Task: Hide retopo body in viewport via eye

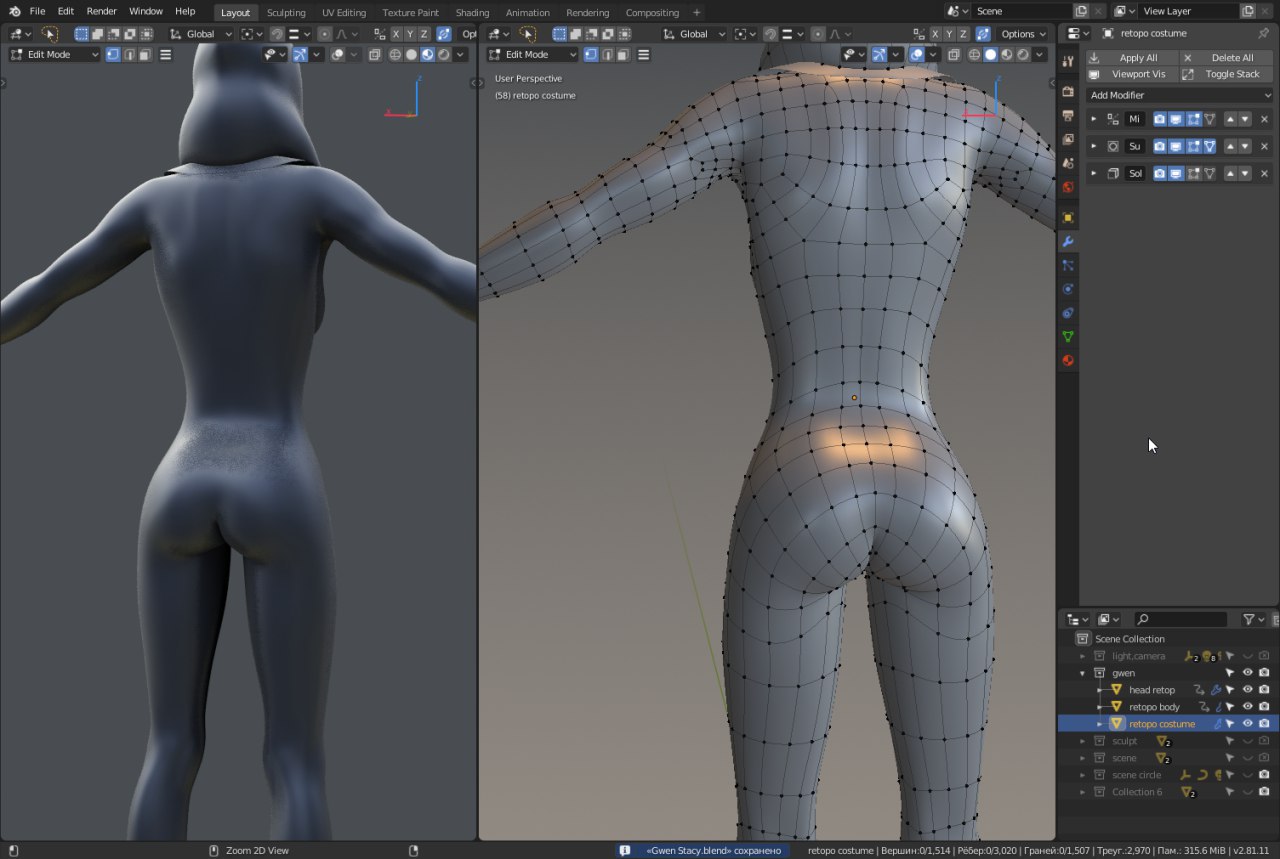Action: (x=1247, y=707)
